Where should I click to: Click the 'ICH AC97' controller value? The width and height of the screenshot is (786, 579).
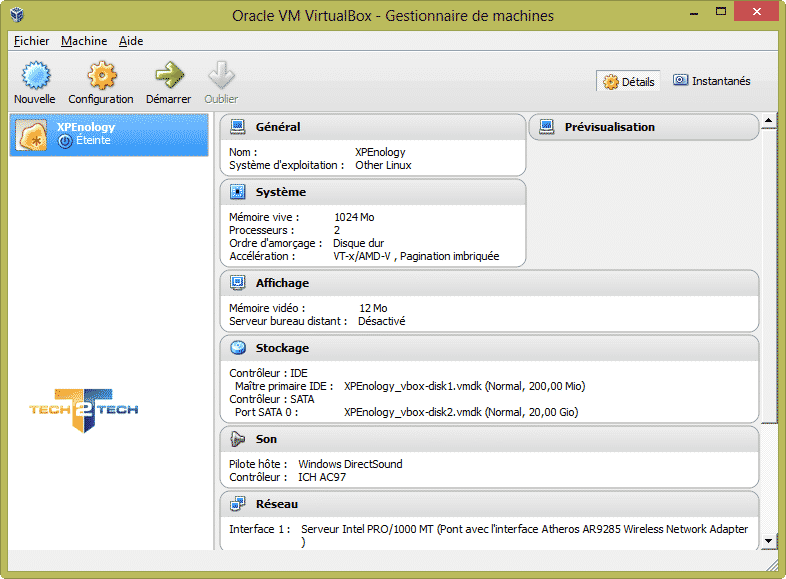point(322,477)
